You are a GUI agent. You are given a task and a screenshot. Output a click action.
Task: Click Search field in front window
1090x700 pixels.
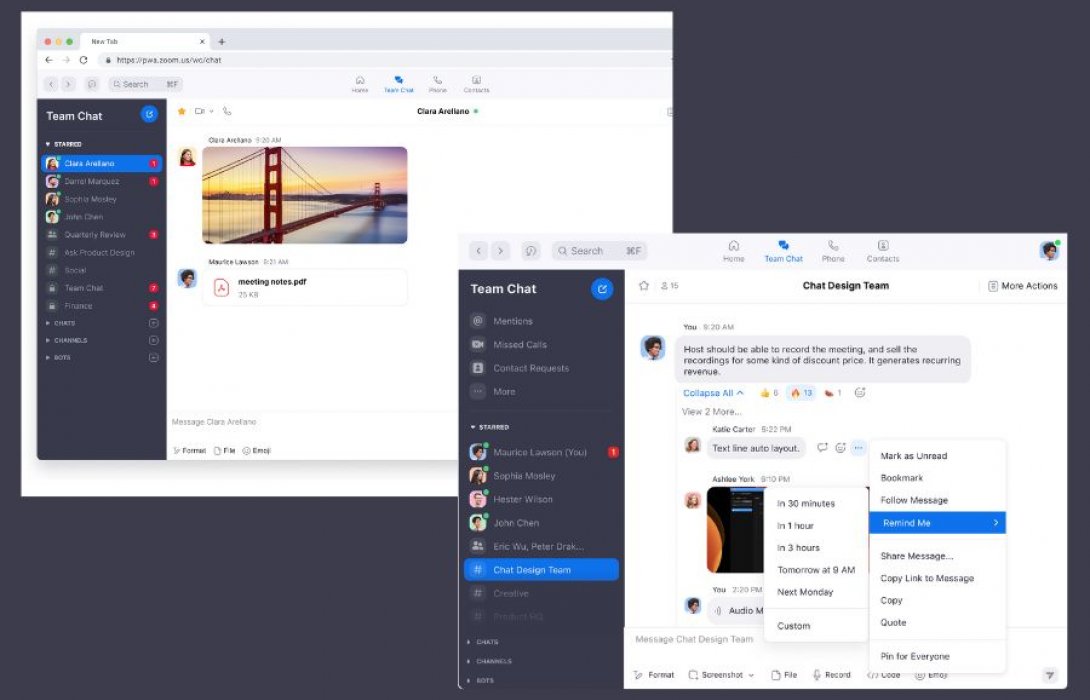[x=599, y=250]
